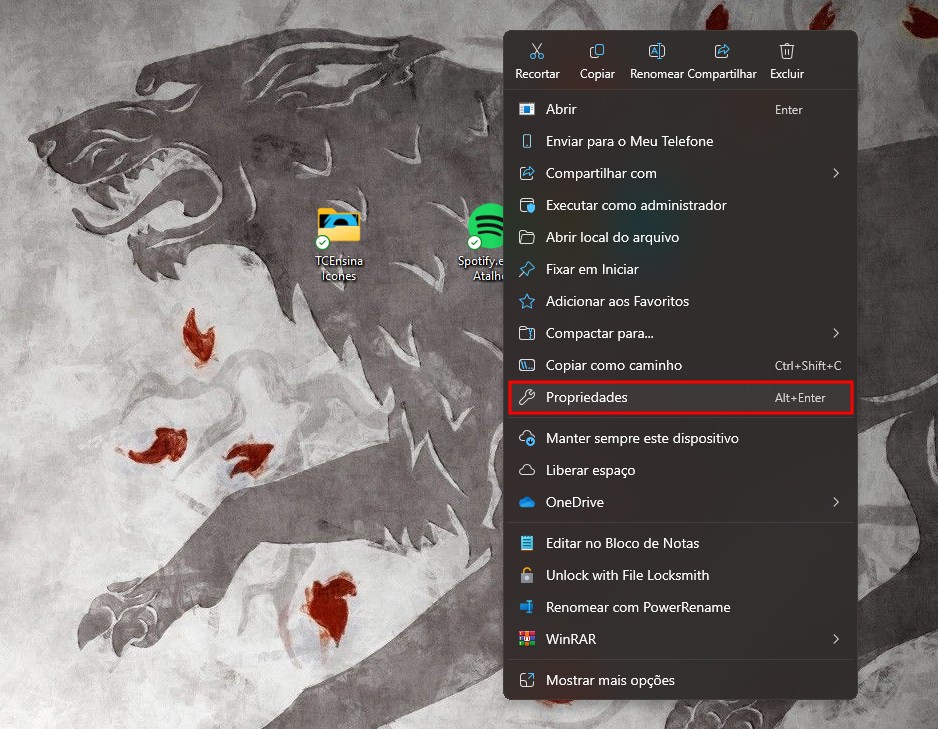Click the Renomear icon

pos(657,52)
